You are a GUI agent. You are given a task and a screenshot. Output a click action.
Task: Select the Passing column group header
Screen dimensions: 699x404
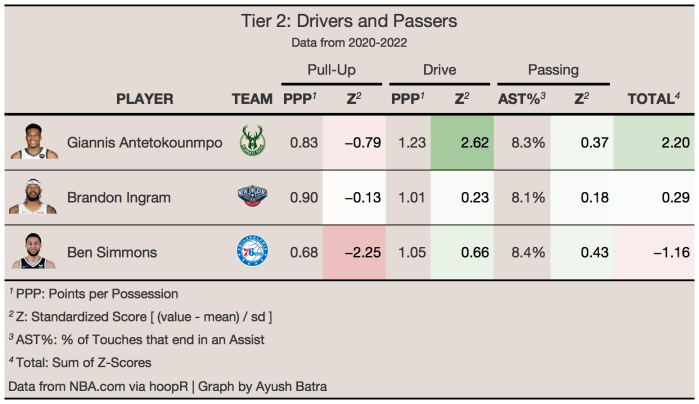coord(552,71)
